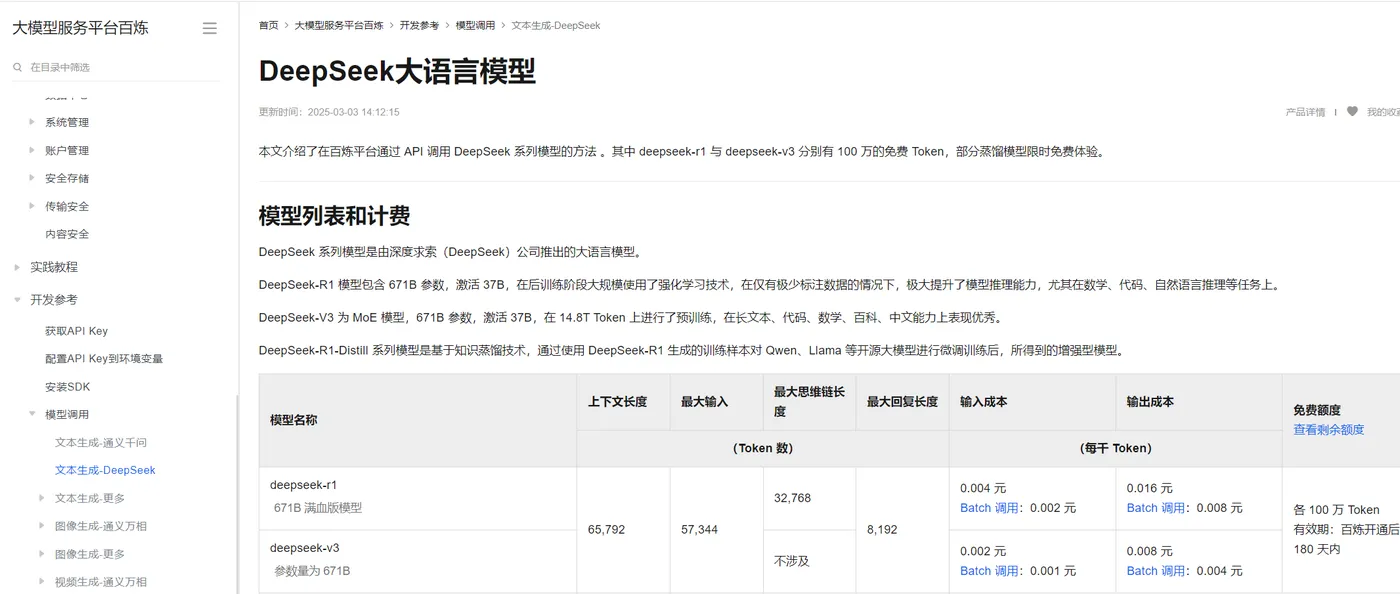Collapse the 开发参考 section arrow

[18, 299]
